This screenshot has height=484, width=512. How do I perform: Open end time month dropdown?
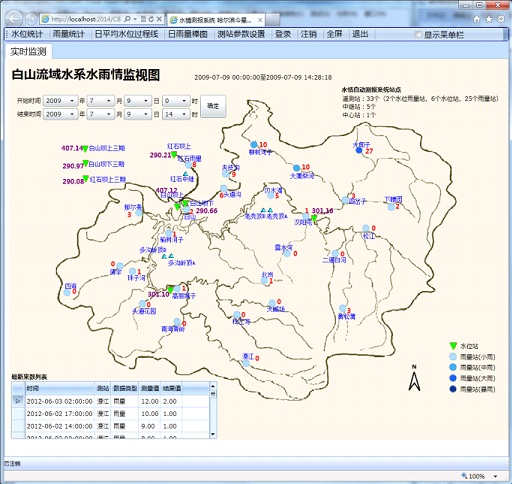100,114
